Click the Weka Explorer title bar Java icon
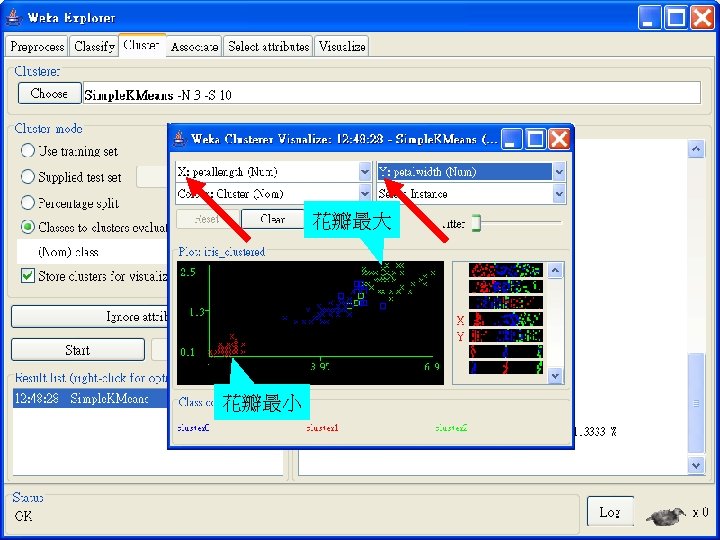The width and height of the screenshot is (720, 540). pyautogui.click(x=14, y=17)
